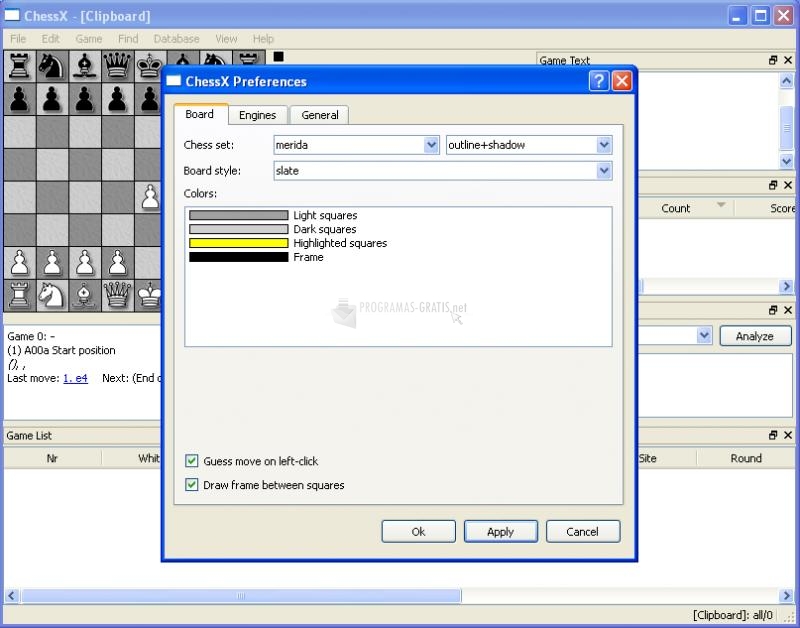Select the black pawn on d7
Screen dimensions: 800x628
117,99
